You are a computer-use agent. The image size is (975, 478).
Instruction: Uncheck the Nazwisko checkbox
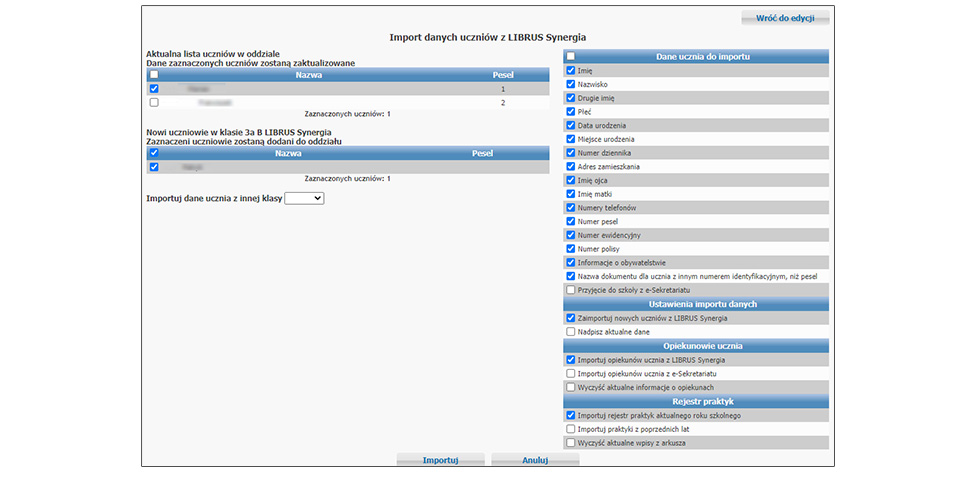pyautogui.click(x=570, y=85)
